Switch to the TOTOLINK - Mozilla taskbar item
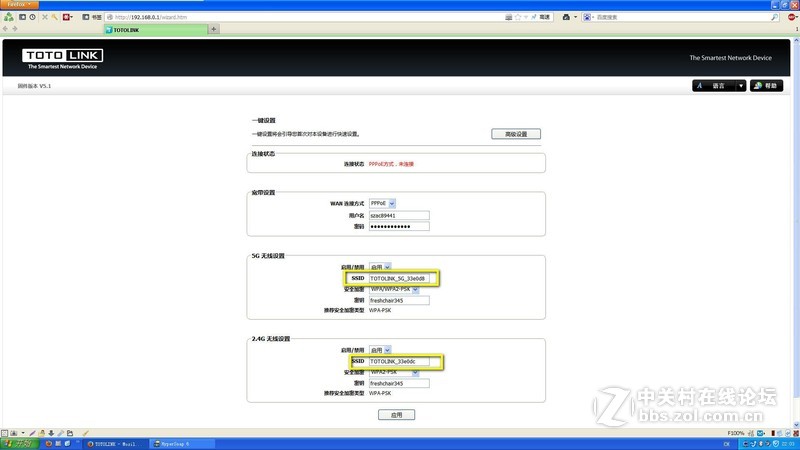Screen dimensions: 800x450 pyautogui.click(x=116, y=444)
